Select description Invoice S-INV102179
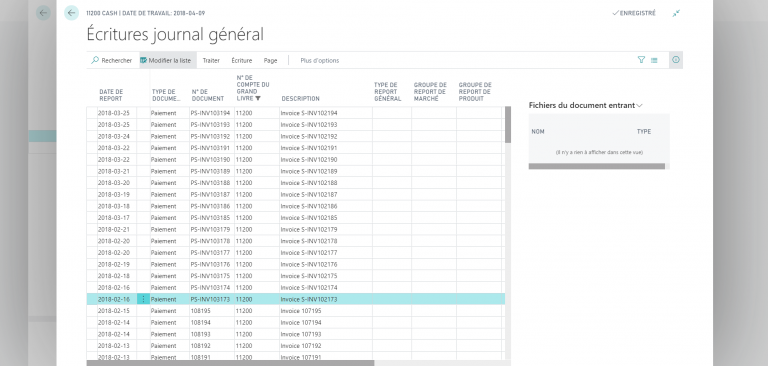 point(326,229)
